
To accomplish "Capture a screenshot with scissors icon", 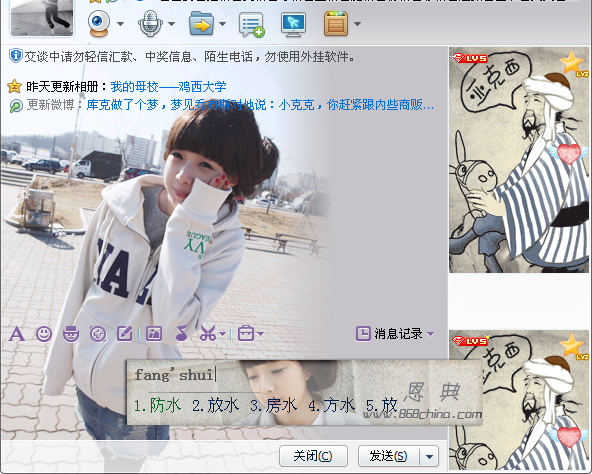I will (208, 334).
